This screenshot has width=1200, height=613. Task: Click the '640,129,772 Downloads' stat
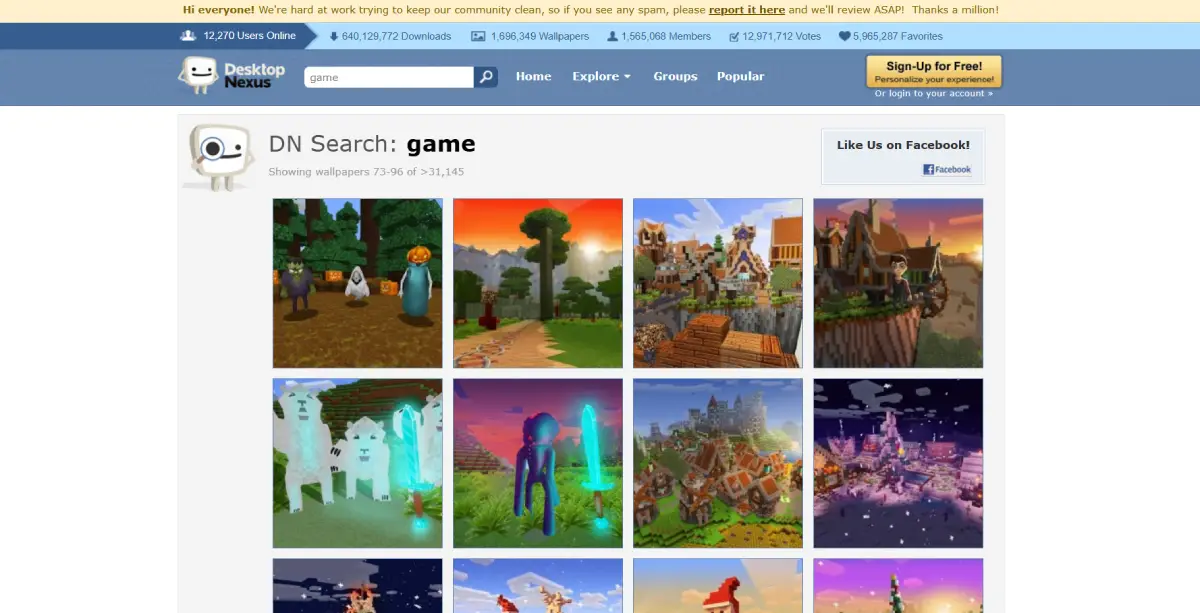[x=396, y=36]
